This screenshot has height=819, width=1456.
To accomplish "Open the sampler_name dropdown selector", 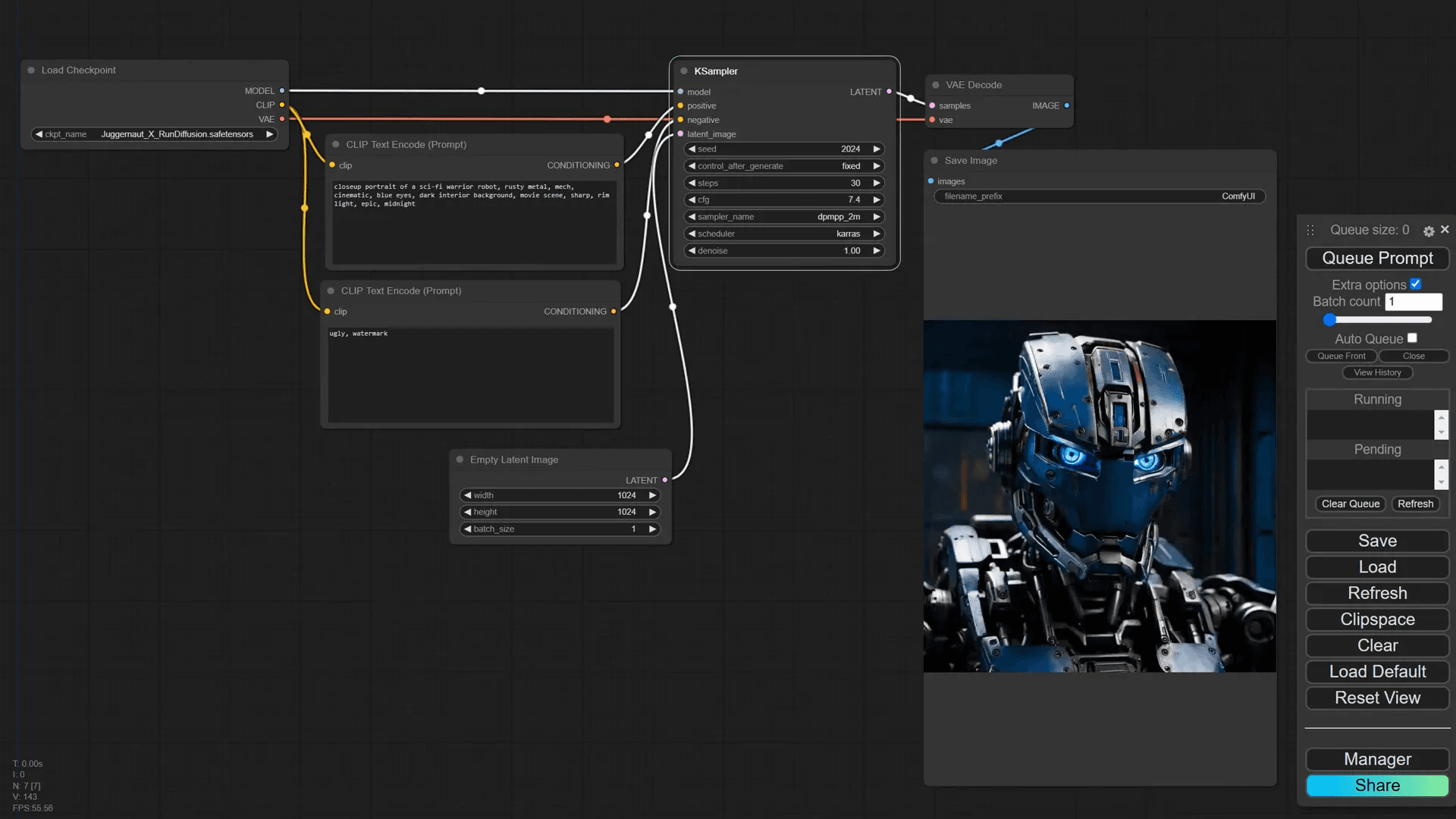I will pyautogui.click(x=784, y=217).
